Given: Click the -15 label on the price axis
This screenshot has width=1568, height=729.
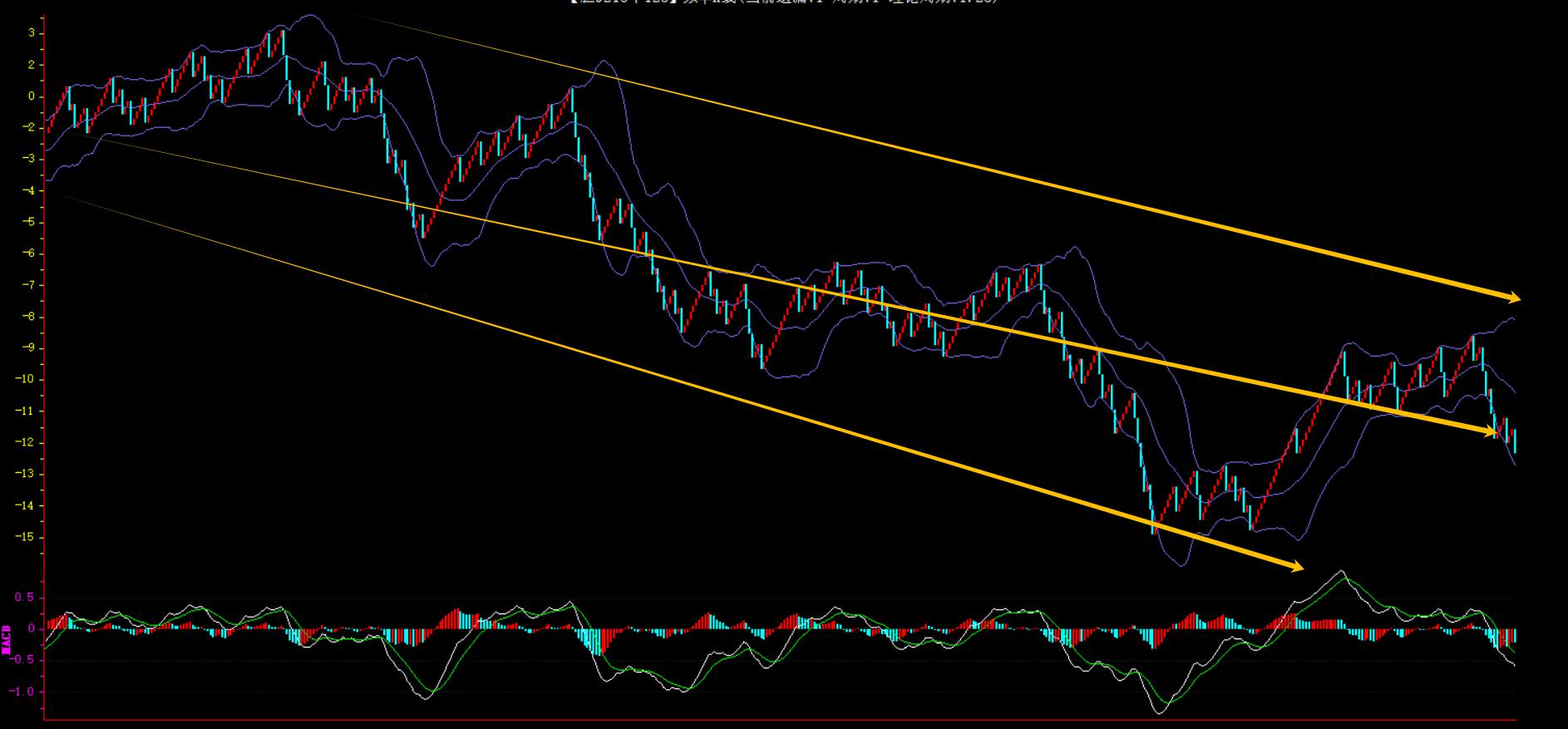Looking at the screenshot, I should click(27, 537).
